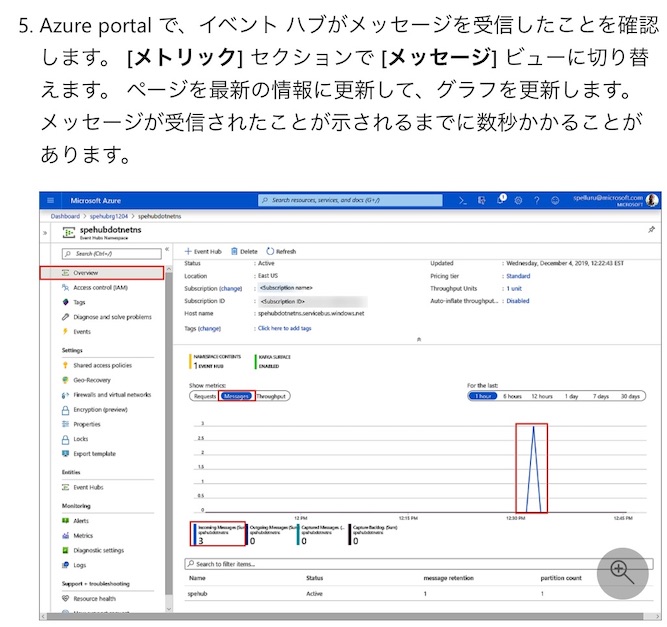This screenshot has height=627, width=667.
Task: Set the time range to 6 hours
Action: point(512,396)
